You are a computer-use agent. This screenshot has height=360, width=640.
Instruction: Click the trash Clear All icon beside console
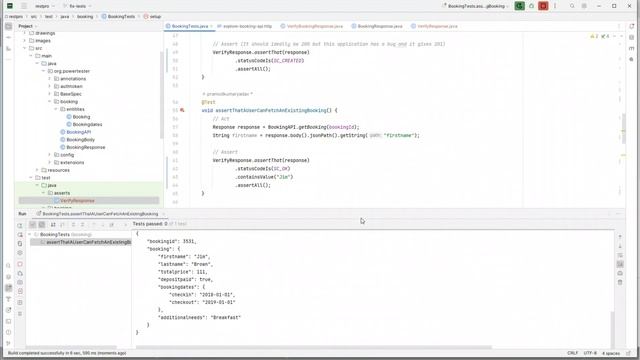pos(620,282)
